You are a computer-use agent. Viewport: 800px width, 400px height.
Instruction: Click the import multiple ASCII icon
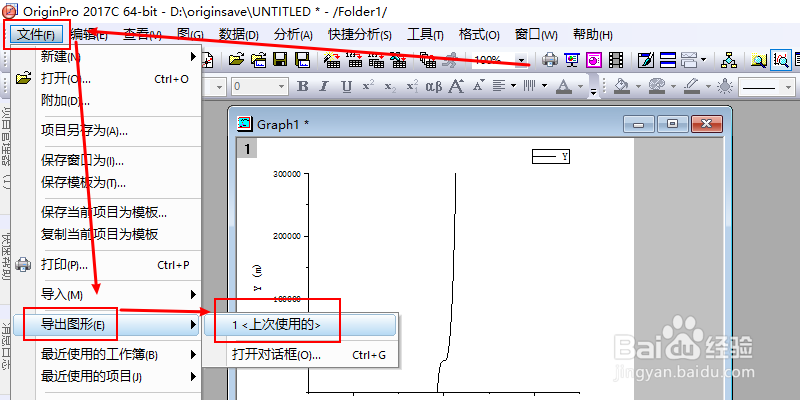(x=377, y=60)
